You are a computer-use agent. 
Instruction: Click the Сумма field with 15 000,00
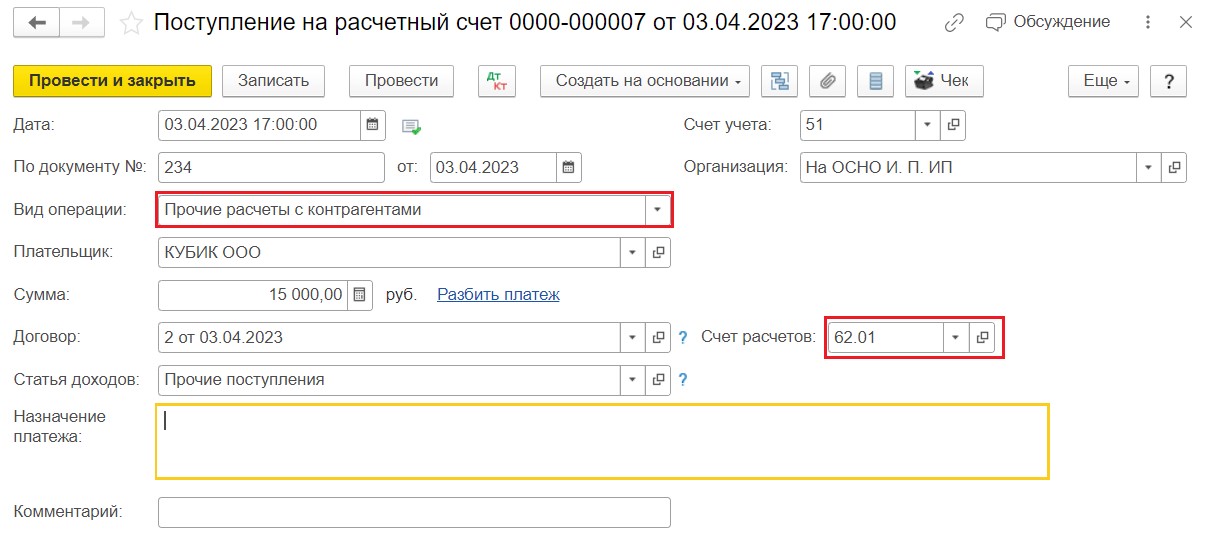pos(253,295)
